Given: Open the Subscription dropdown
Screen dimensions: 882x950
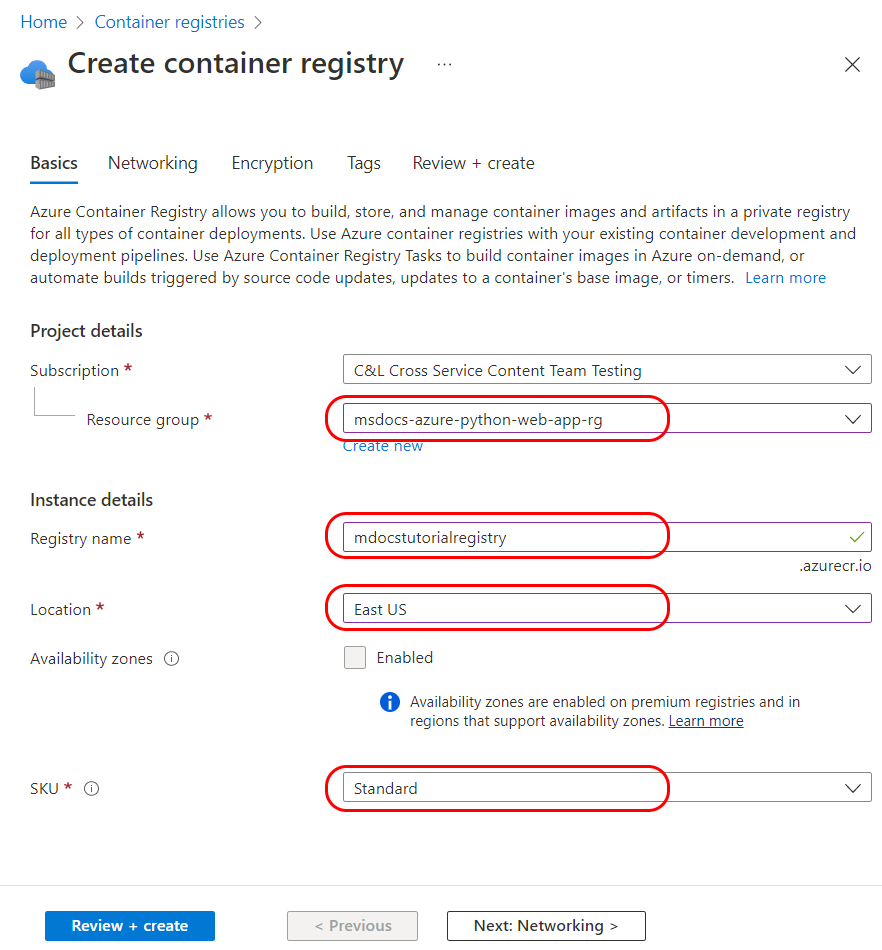Looking at the screenshot, I should (607, 370).
